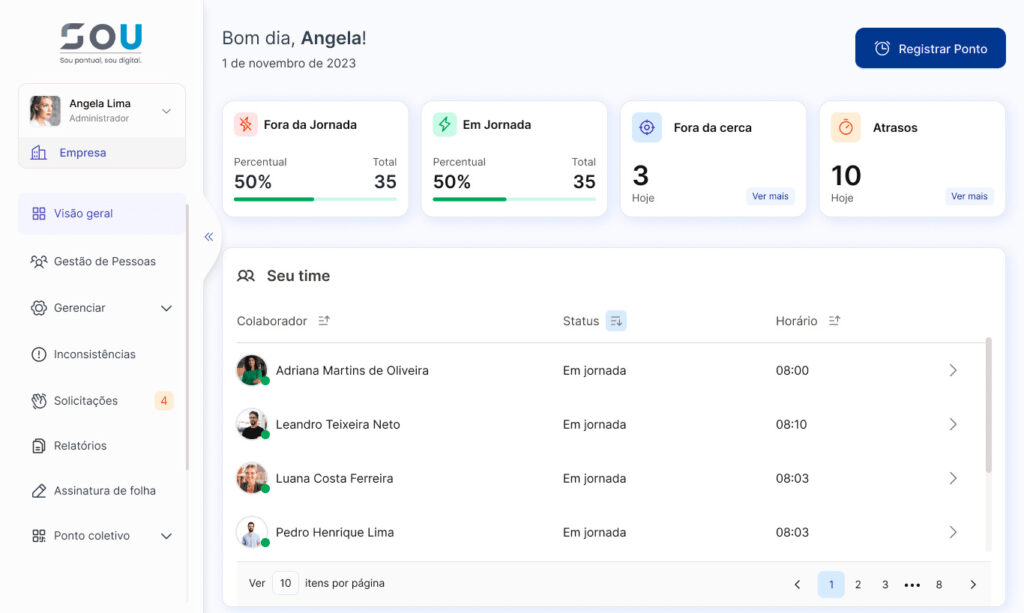Click the Fora da Jornada progress bar
Image resolution: width=1024 pixels, height=613 pixels.
pos(315,199)
